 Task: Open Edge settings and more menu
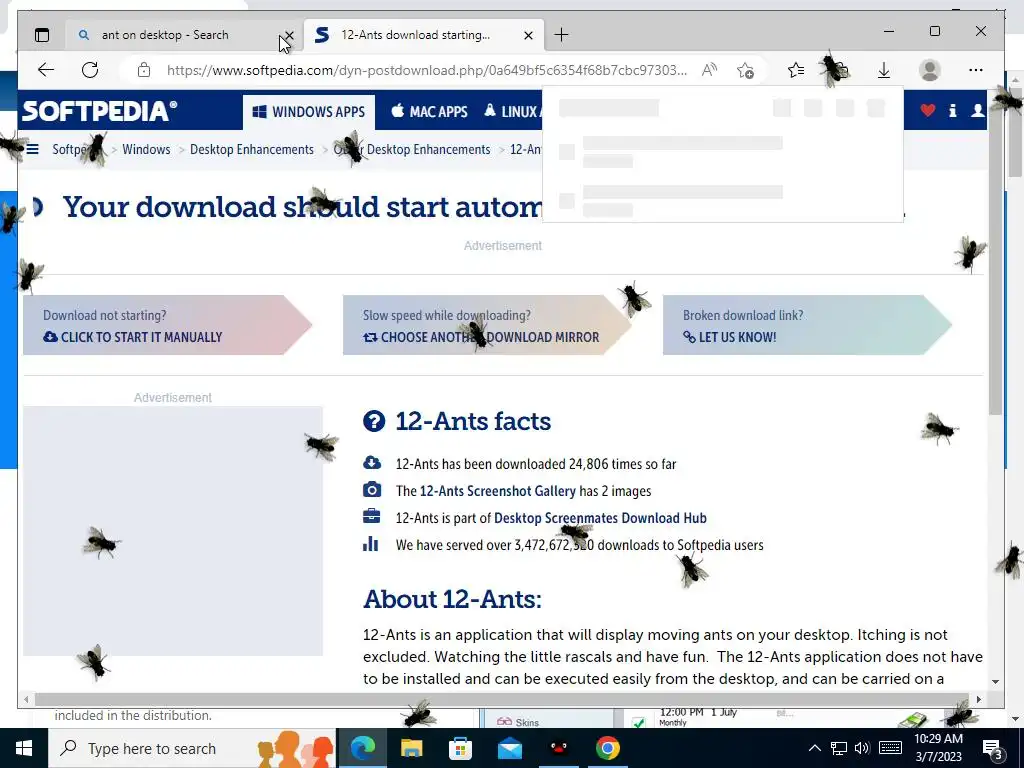(x=976, y=70)
